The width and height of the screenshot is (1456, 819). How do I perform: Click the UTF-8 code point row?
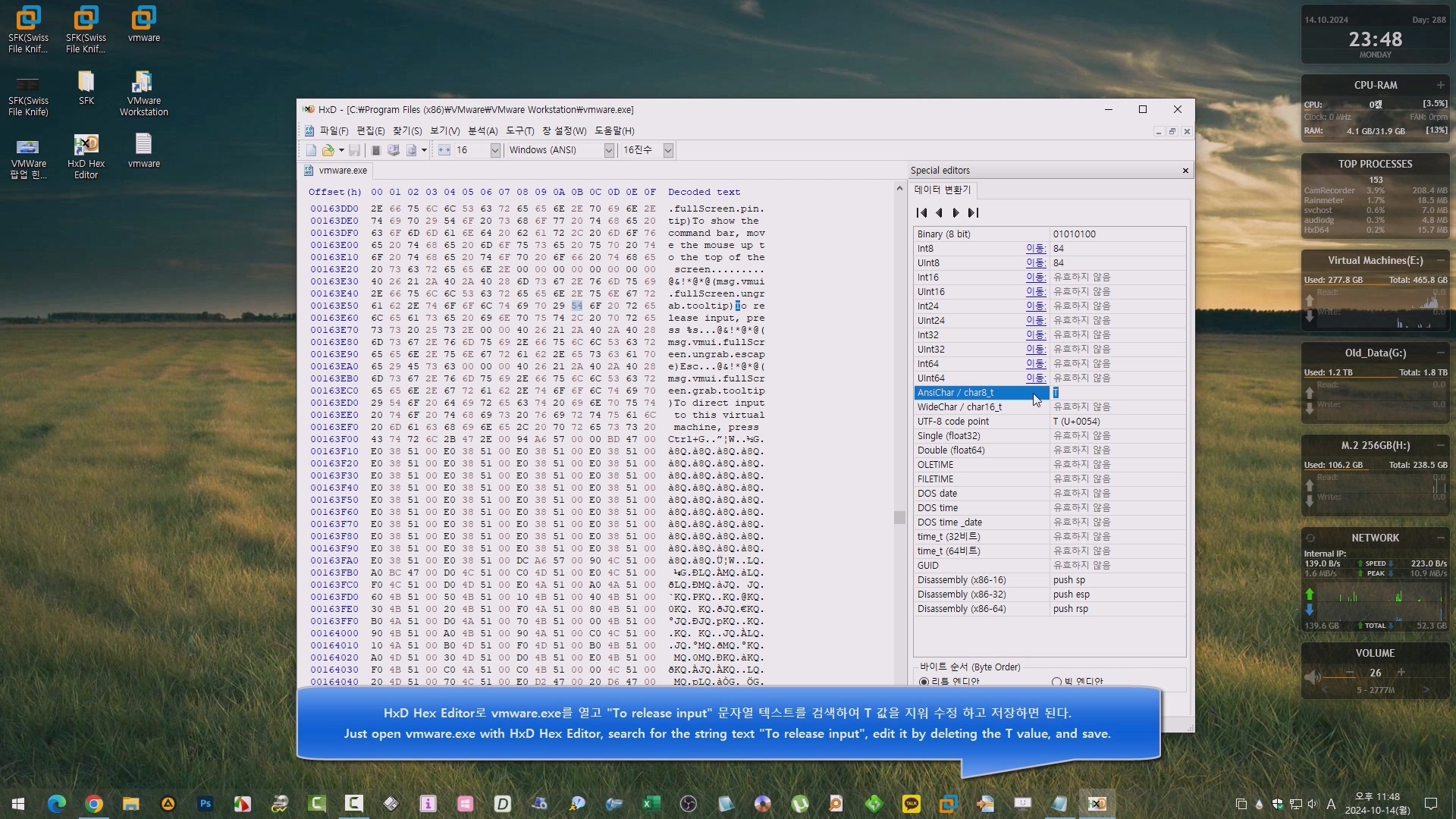1050,422
